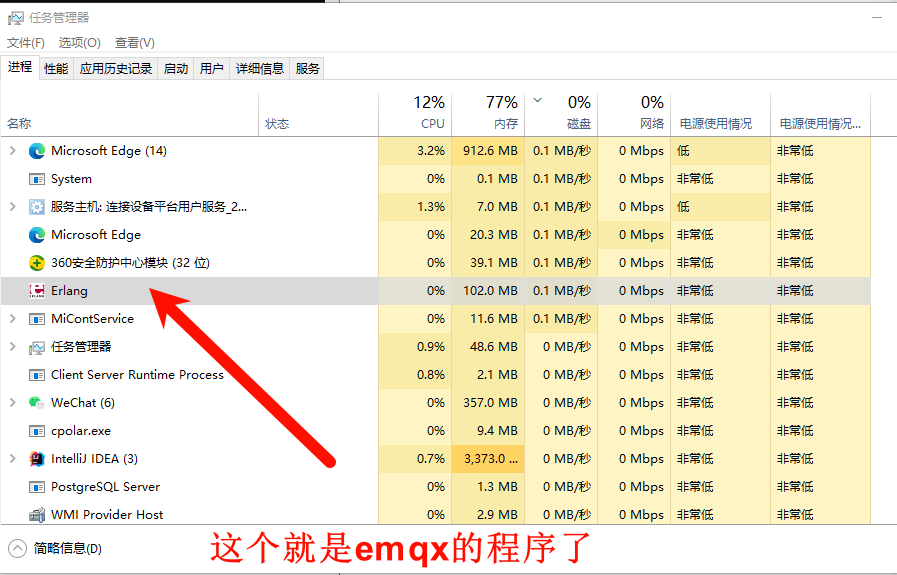Open the 文件(F) menu
Screen dimensions: 897x575
tap(26, 43)
